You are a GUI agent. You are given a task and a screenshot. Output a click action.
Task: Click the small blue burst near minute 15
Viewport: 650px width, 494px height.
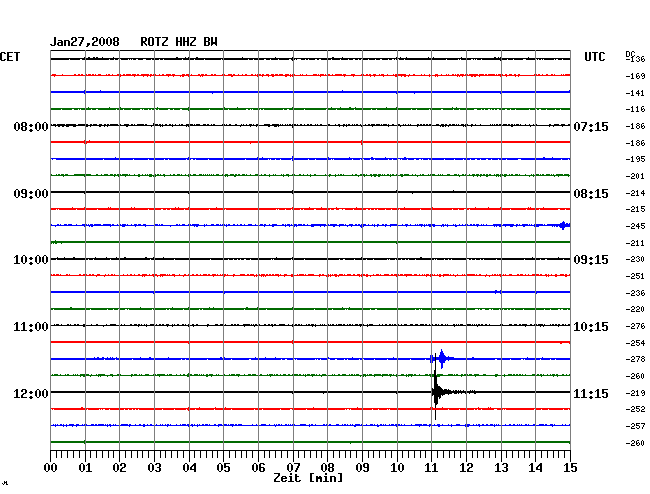pos(564,225)
